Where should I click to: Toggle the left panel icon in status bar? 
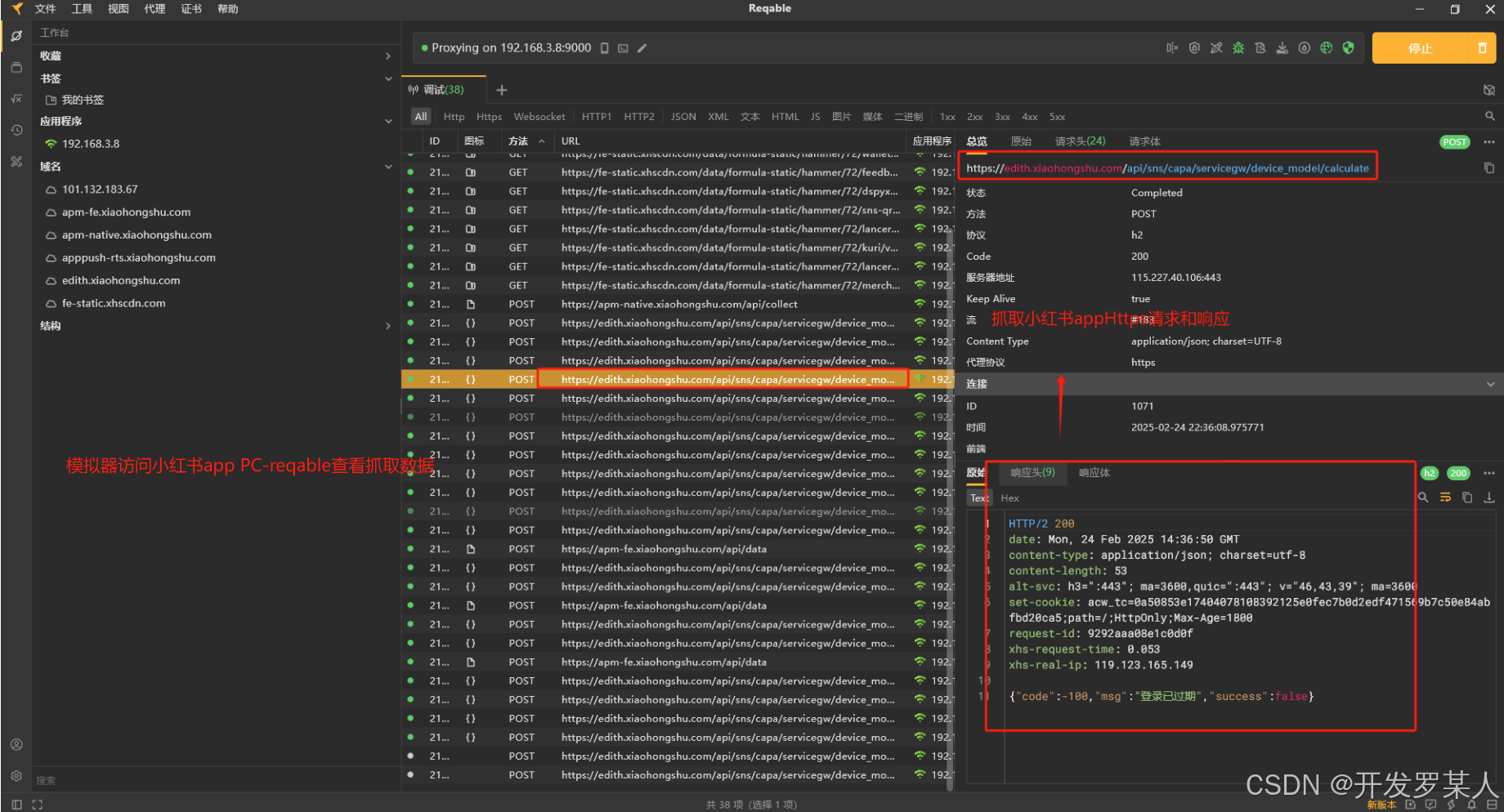click(16, 805)
